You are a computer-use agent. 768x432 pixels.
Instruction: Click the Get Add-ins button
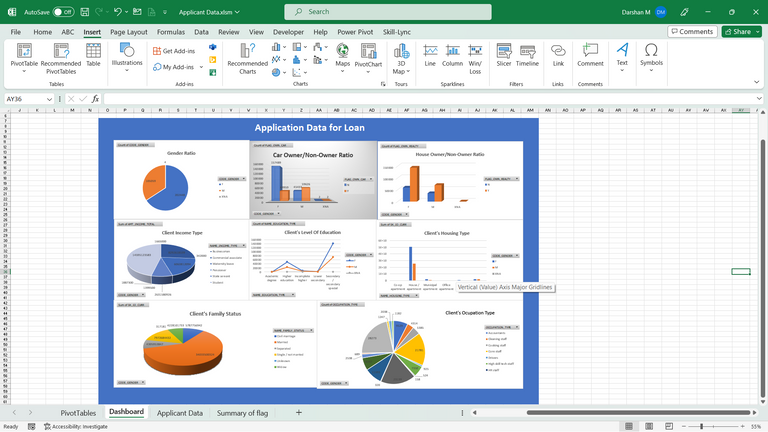(174, 51)
